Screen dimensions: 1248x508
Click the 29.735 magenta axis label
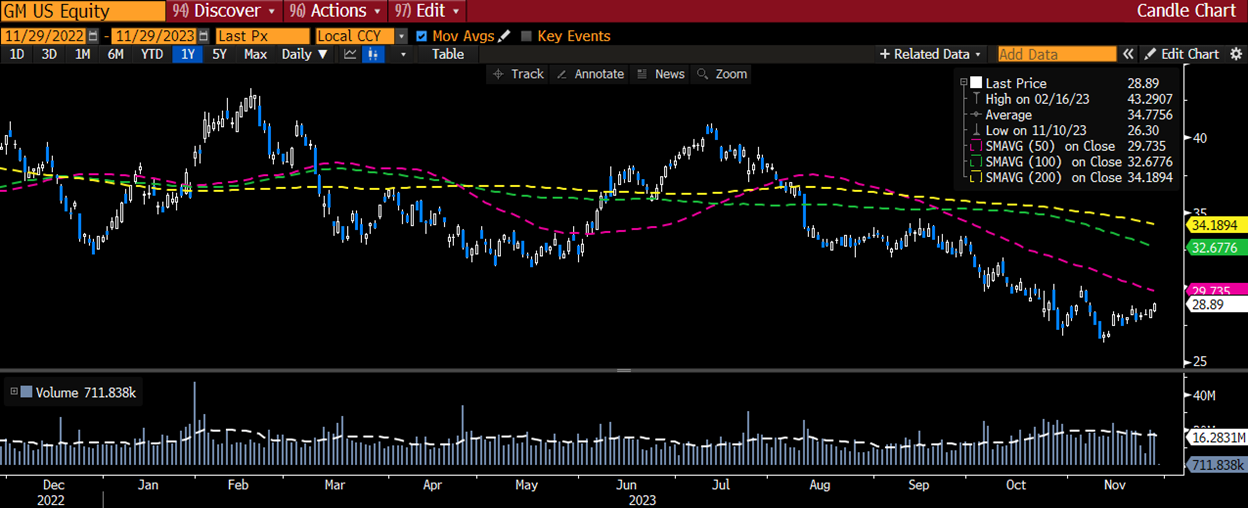click(x=1215, y=290)
